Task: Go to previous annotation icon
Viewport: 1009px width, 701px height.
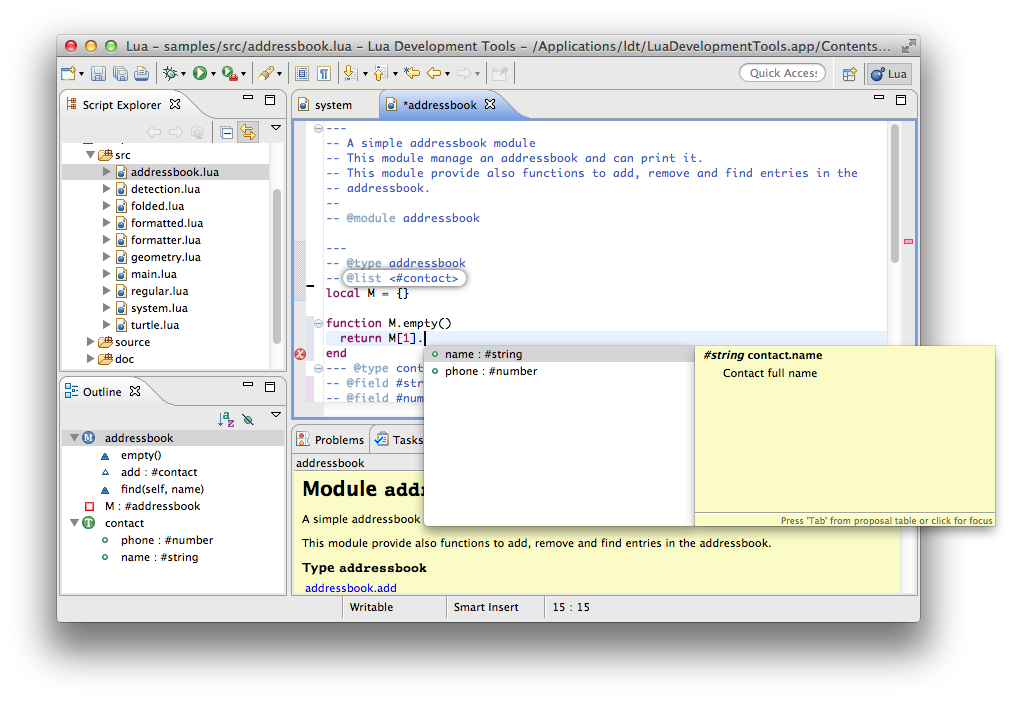Action: tap(380, 73)
